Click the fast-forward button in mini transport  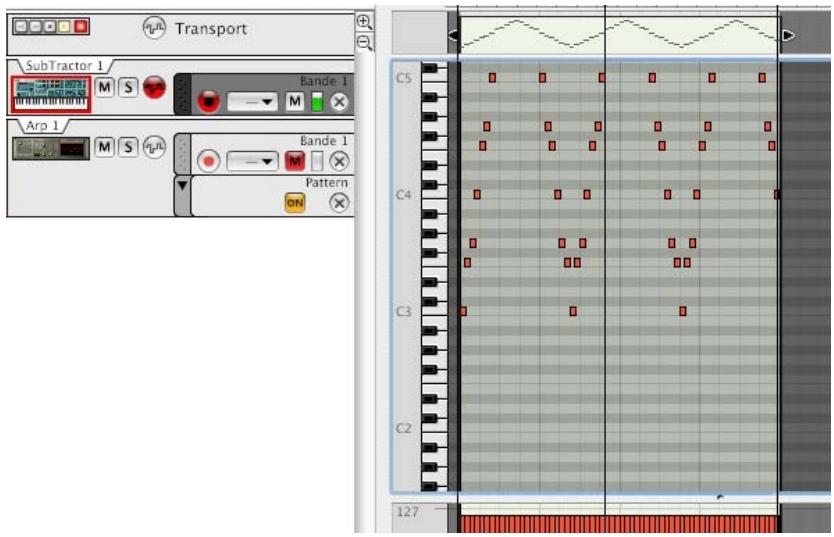pos(35,27)
